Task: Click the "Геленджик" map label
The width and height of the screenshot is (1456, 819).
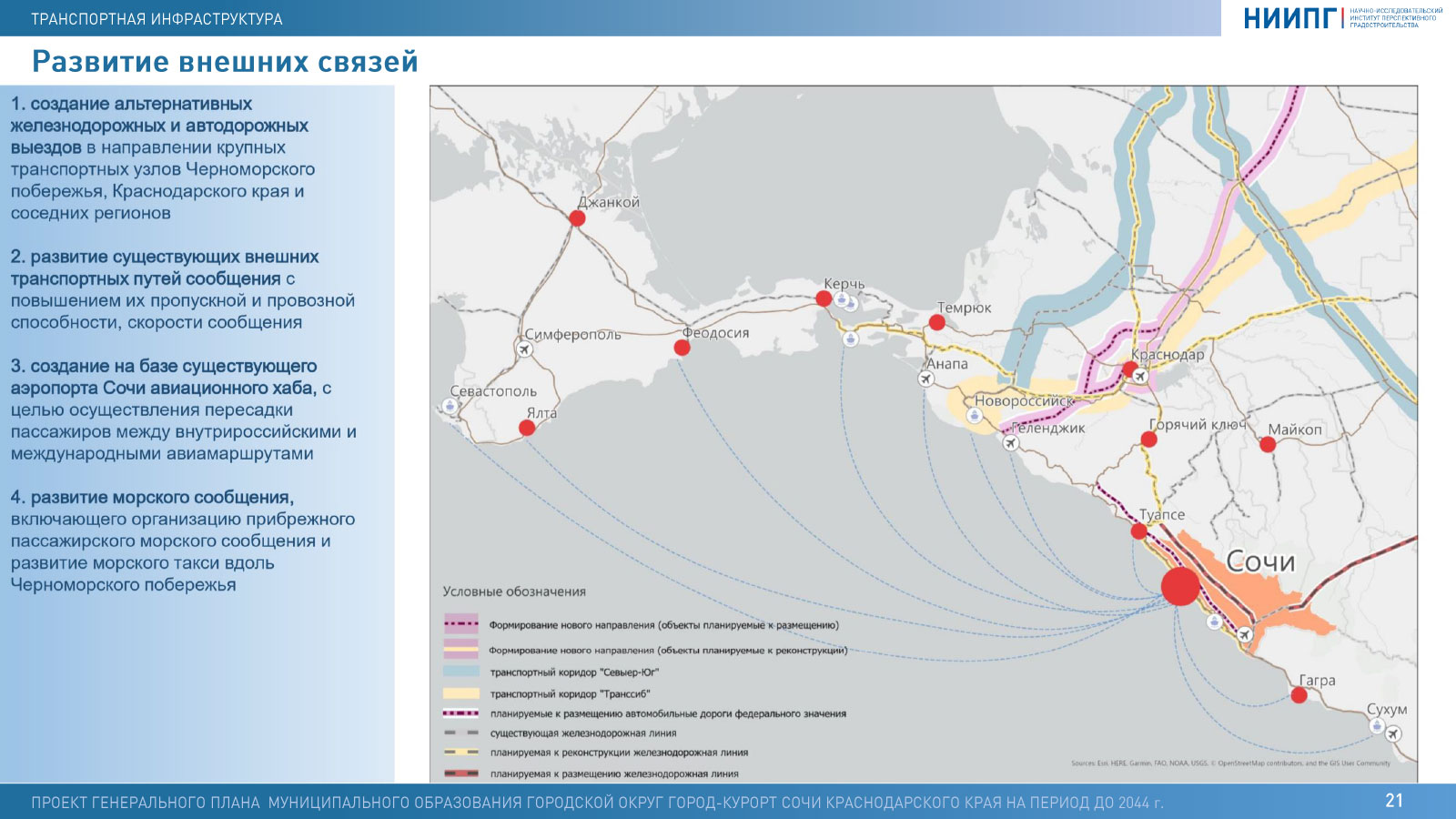Action: (1048, 428)
